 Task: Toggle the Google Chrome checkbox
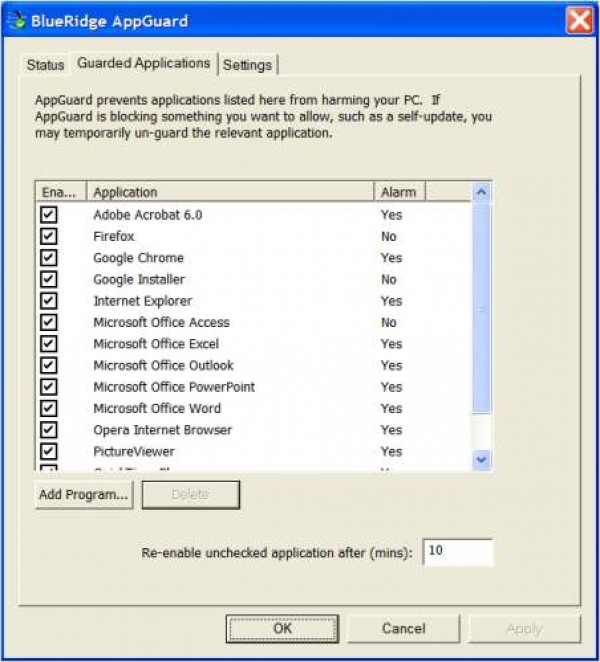(49, 258)
